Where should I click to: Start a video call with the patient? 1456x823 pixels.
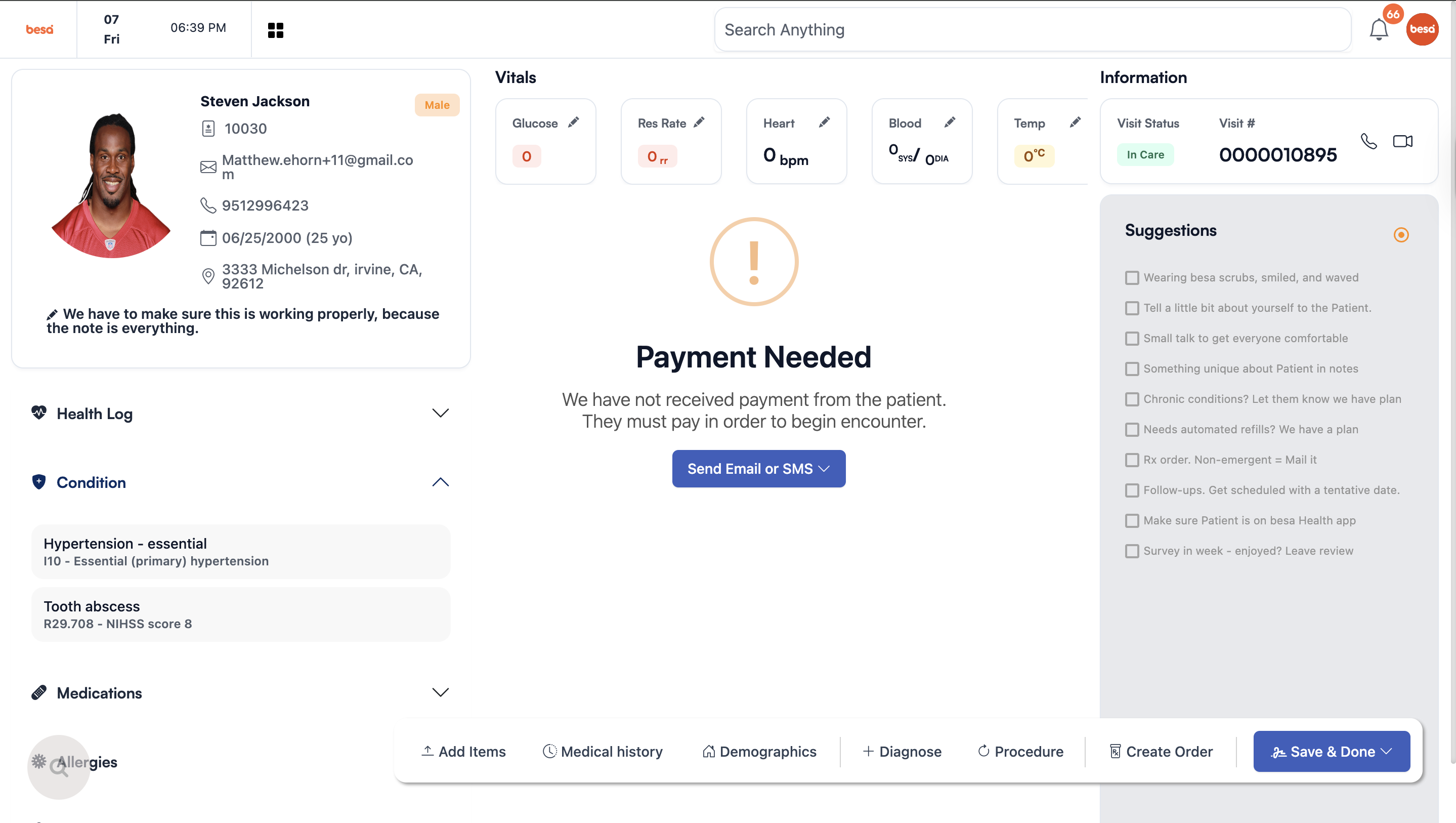(x=1402, y=141)
